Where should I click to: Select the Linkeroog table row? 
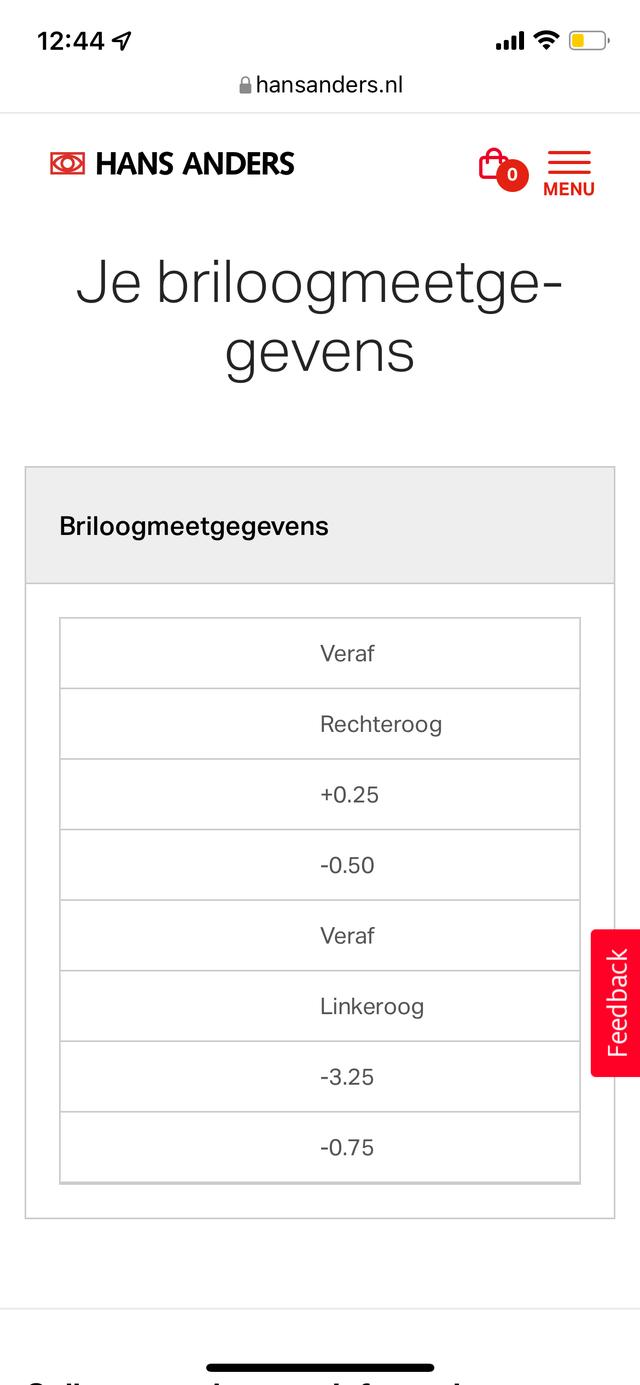pos(320,1006)
